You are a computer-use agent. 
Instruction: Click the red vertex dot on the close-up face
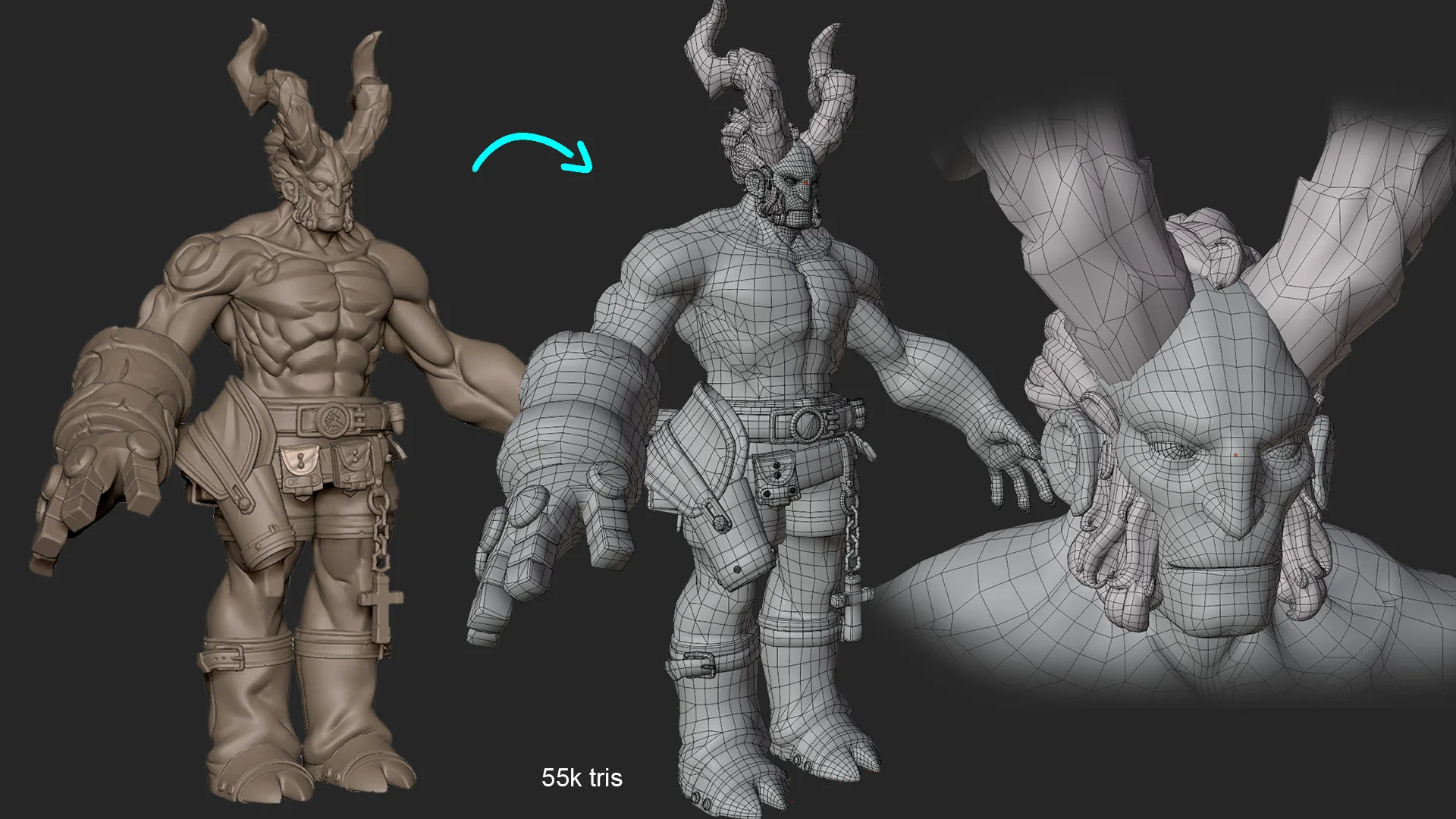pyautogui.click(x=1235, y=455)
